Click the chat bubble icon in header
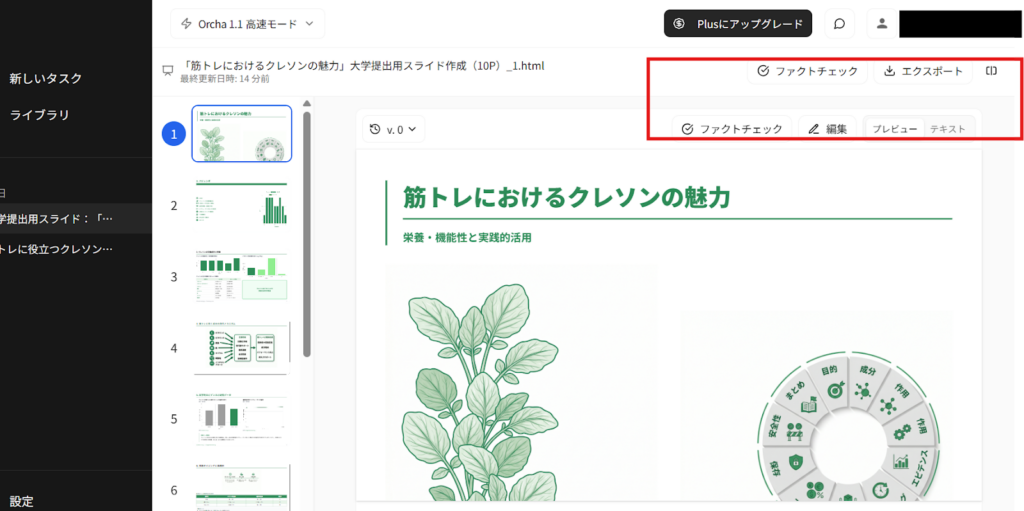1024x511 pixels. [840, 23]
